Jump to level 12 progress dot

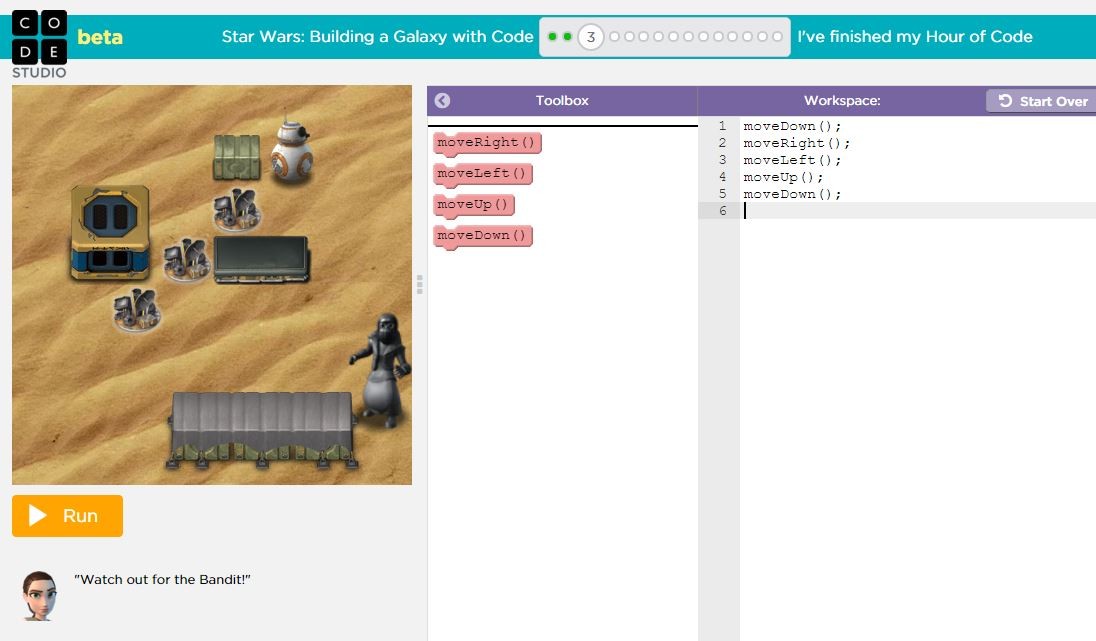tap(733, 36)
